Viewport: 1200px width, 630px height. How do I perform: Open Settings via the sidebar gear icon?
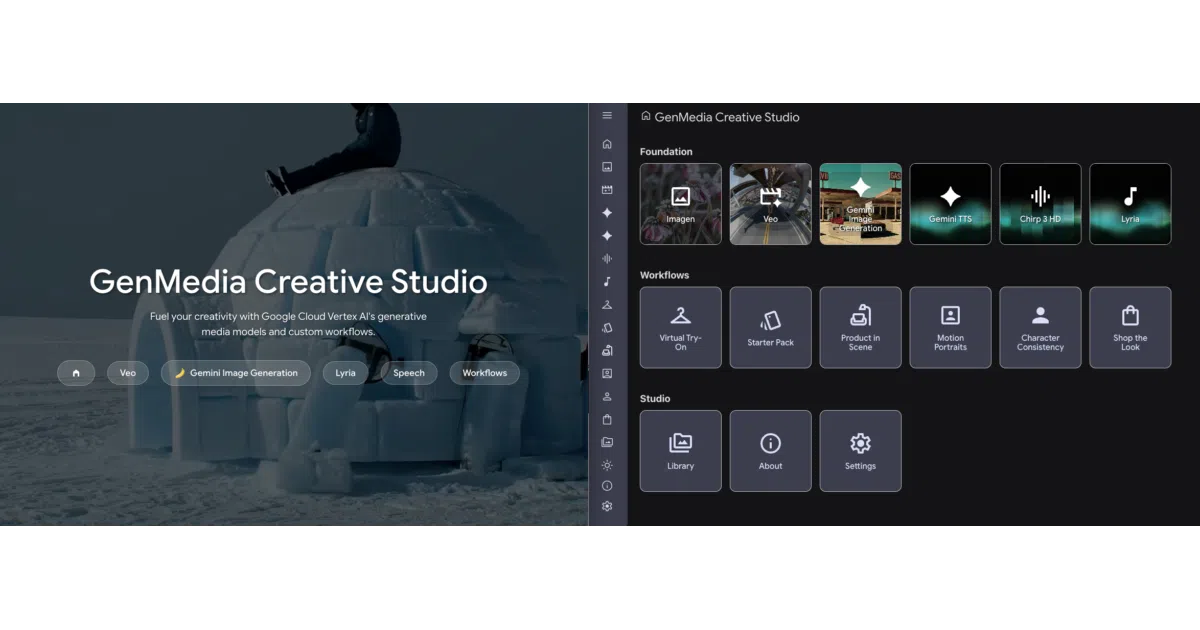[x=607, y=507]
